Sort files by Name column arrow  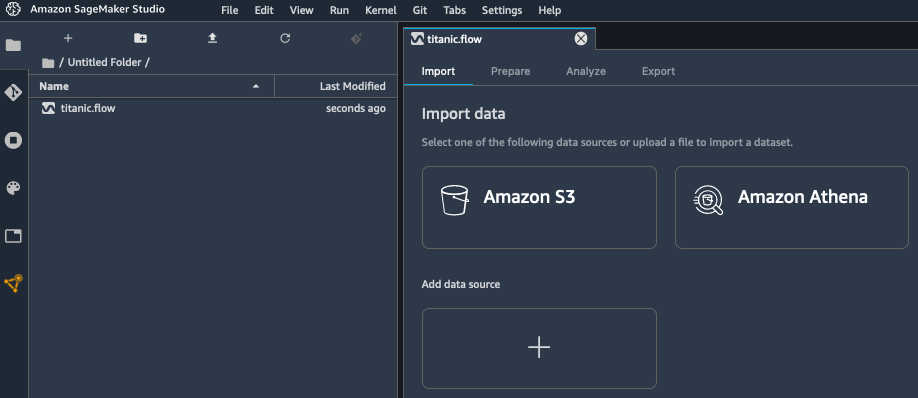(256, 87)
